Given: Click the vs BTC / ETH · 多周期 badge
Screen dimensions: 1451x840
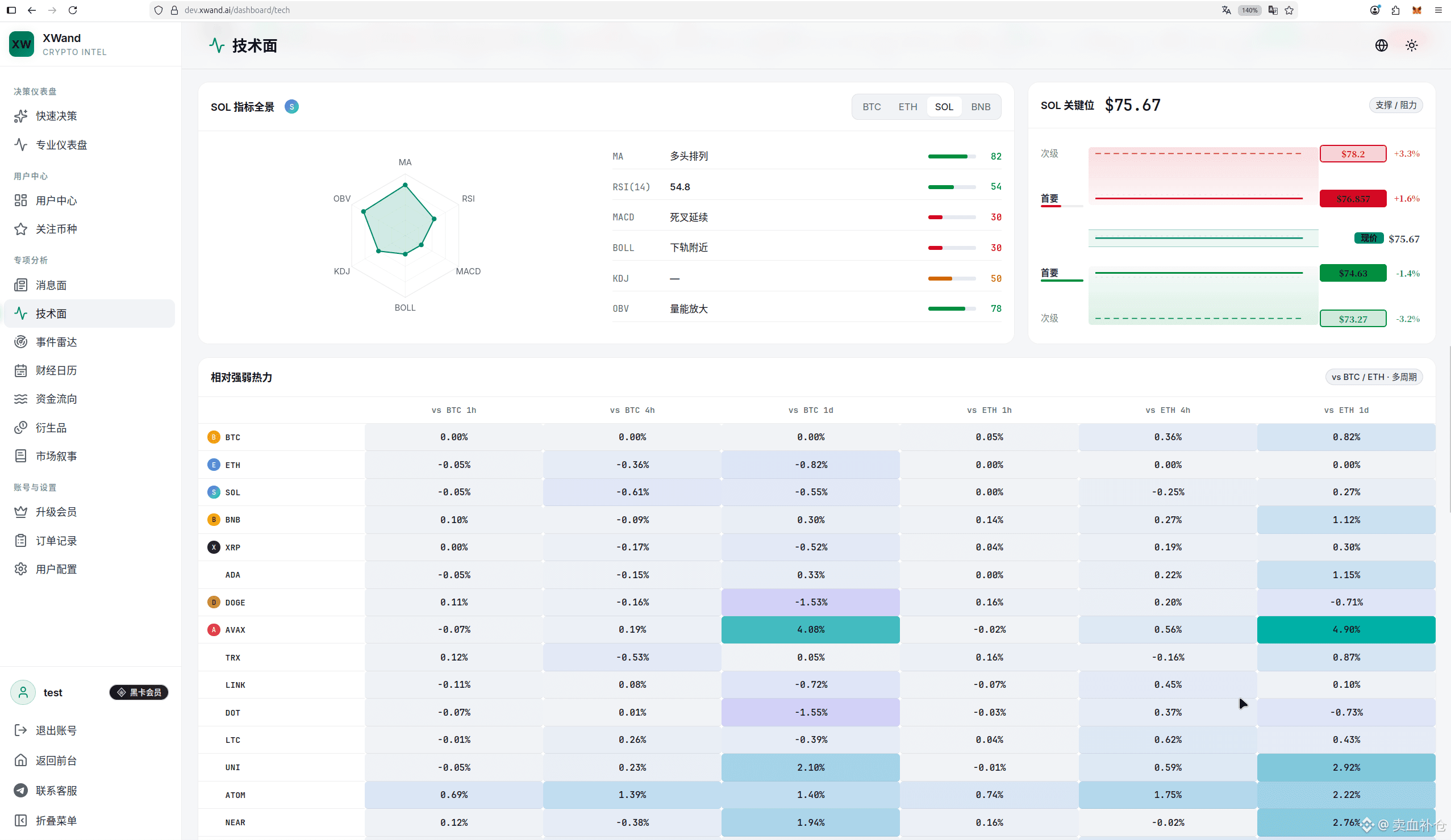Looking at the screenshot, I should [1374, 377].
